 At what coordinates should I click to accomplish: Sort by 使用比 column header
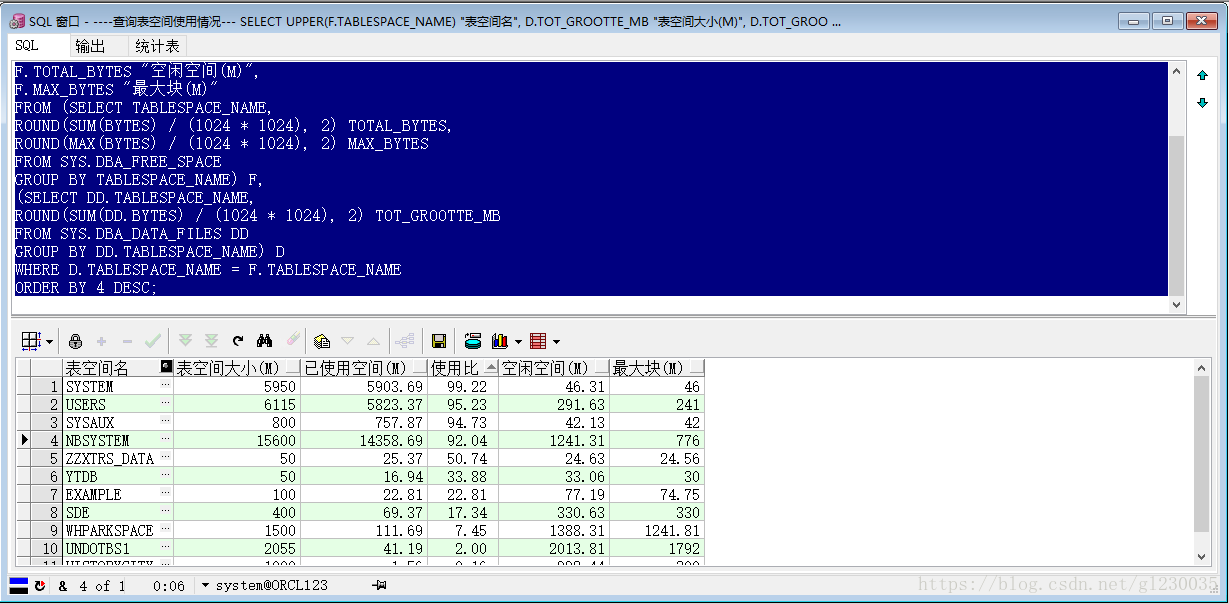tap(462, 368)
